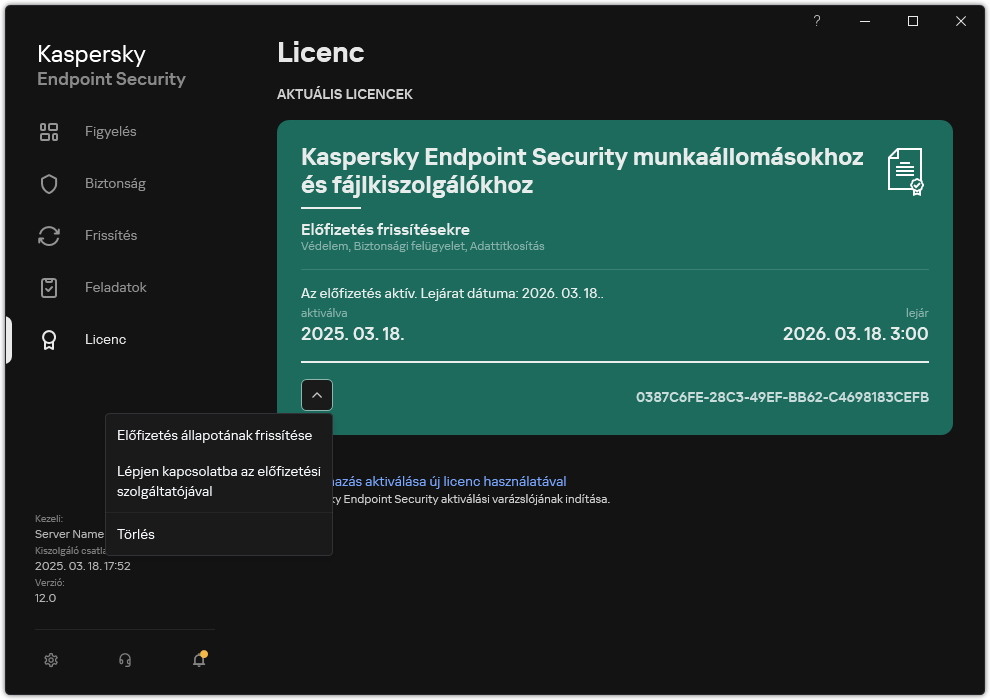Click the AKTUÁLIS LICENCEK heading
990x700 pixels.
tap(345, 94)
